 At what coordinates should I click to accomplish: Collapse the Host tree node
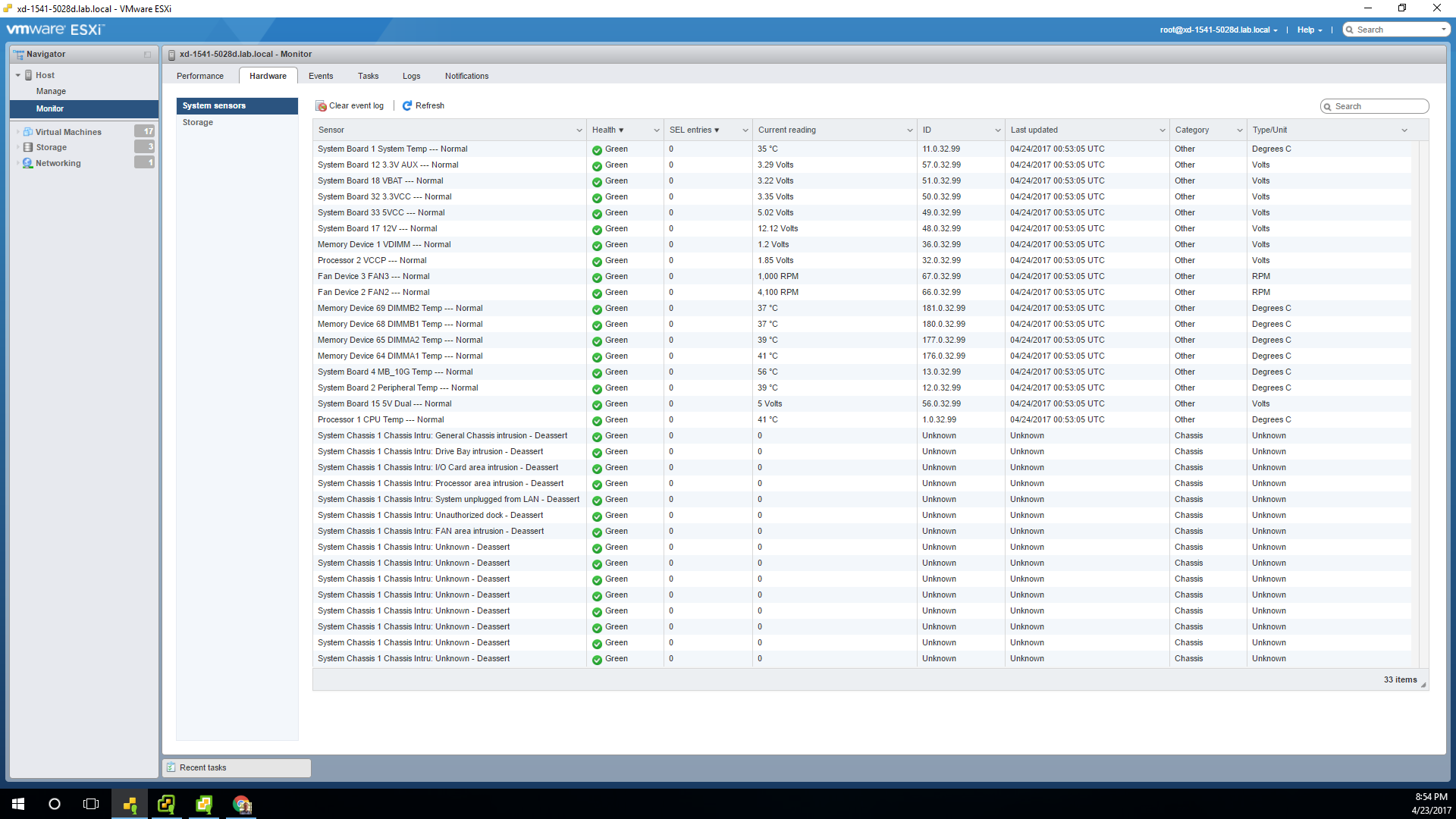[x=18, y=75]
